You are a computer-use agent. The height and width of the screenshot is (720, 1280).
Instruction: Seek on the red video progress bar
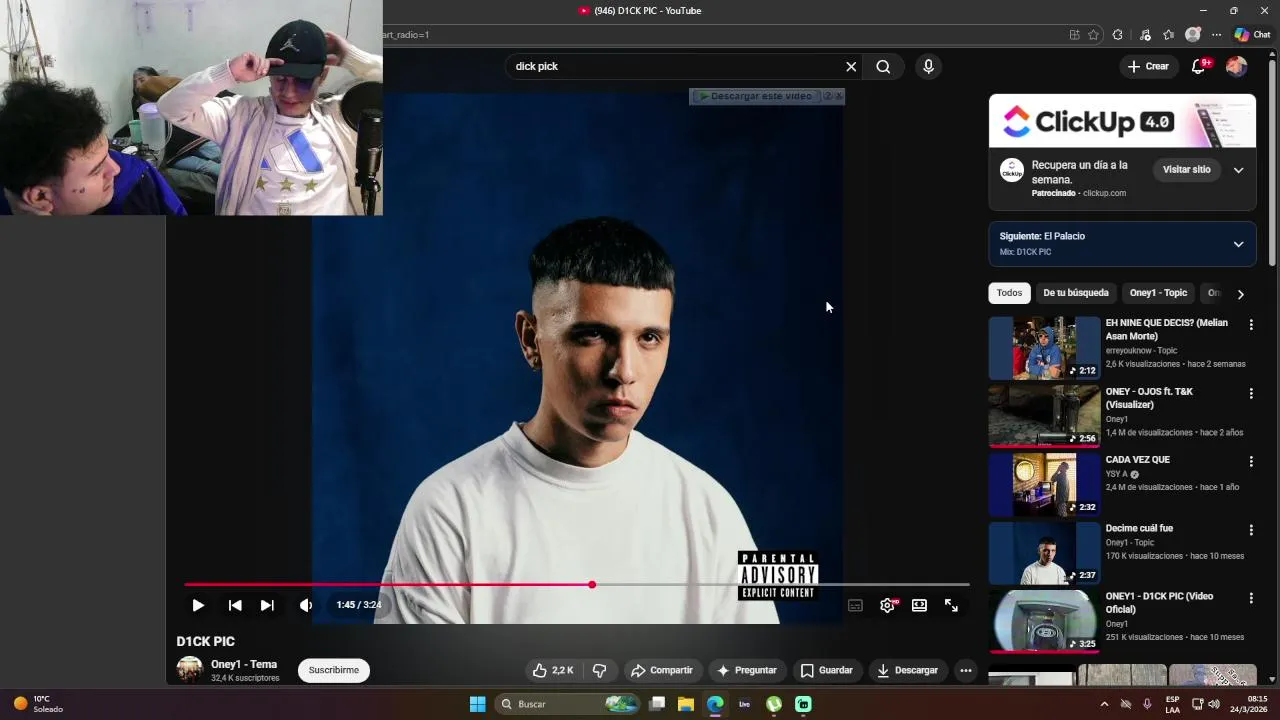coord(577,584)
